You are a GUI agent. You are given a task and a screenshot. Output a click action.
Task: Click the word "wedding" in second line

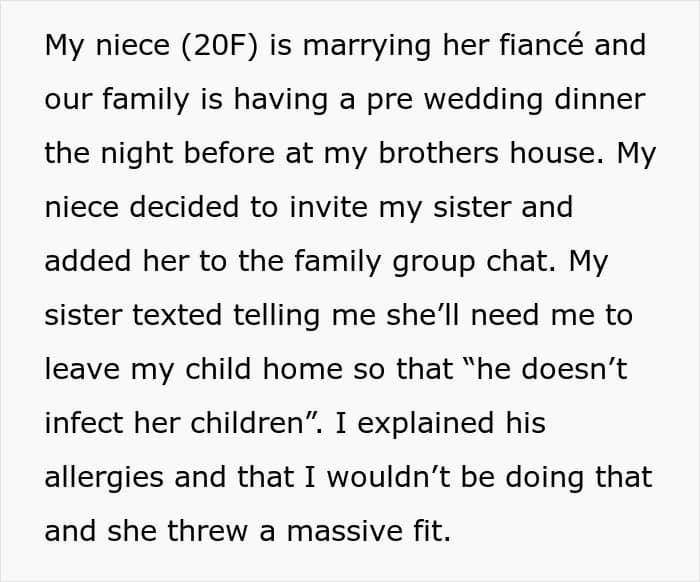[483, 100]
